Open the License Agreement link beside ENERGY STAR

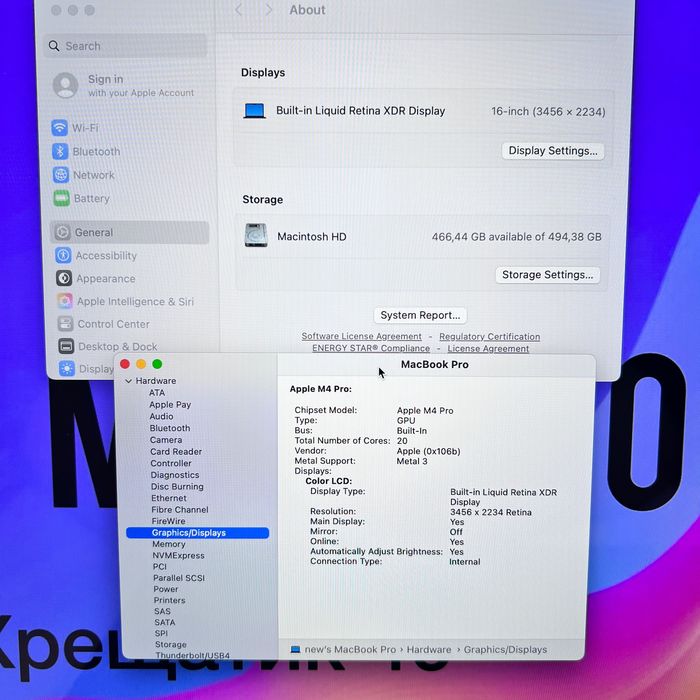(x=488, y=349)
